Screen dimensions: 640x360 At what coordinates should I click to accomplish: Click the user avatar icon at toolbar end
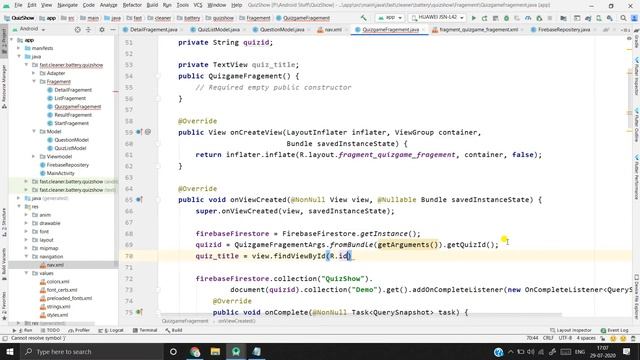(634, 18)
